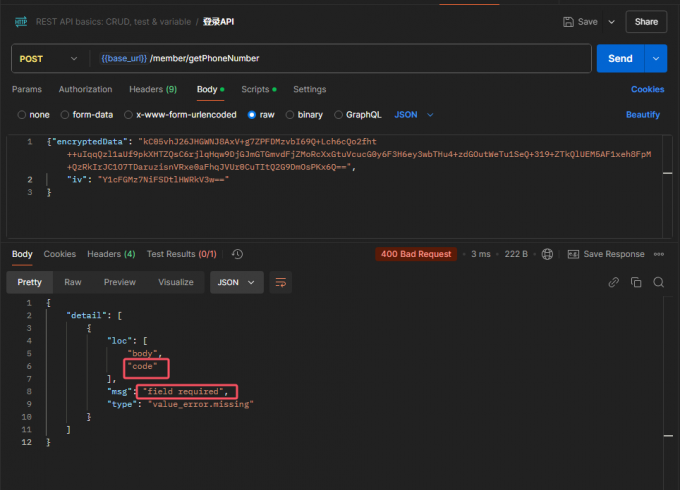Expand the Send options arrow
Screen dimensions: 680x490
pyautogui.click(x=656, y=59)
